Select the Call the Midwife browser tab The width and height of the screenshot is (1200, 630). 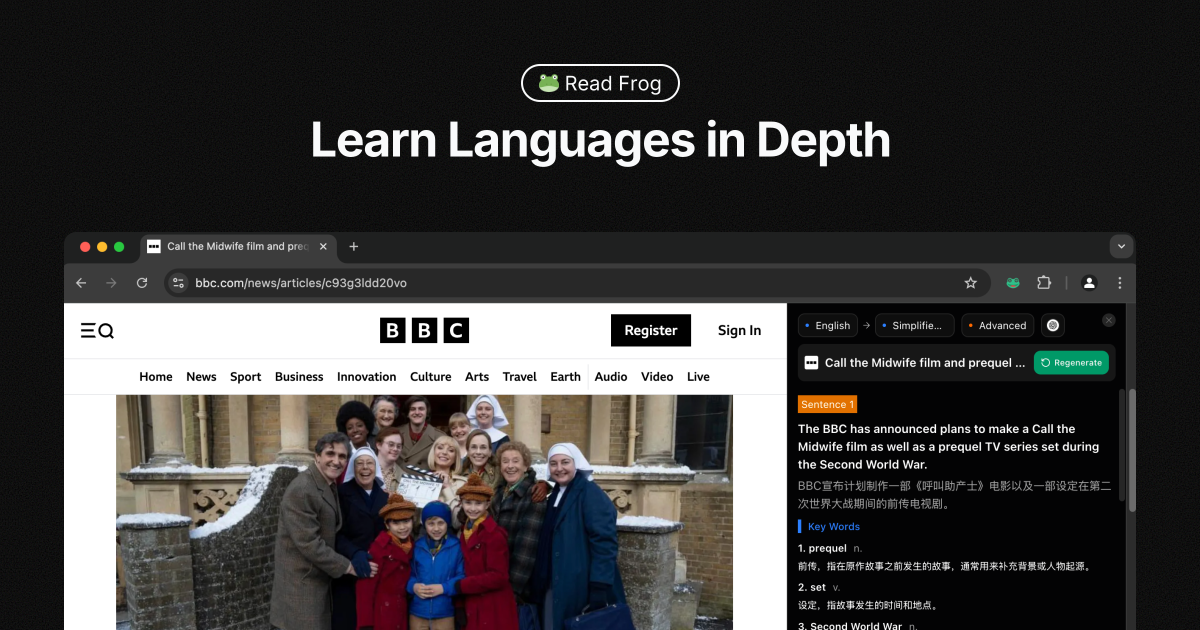click(x=237, y=246)
